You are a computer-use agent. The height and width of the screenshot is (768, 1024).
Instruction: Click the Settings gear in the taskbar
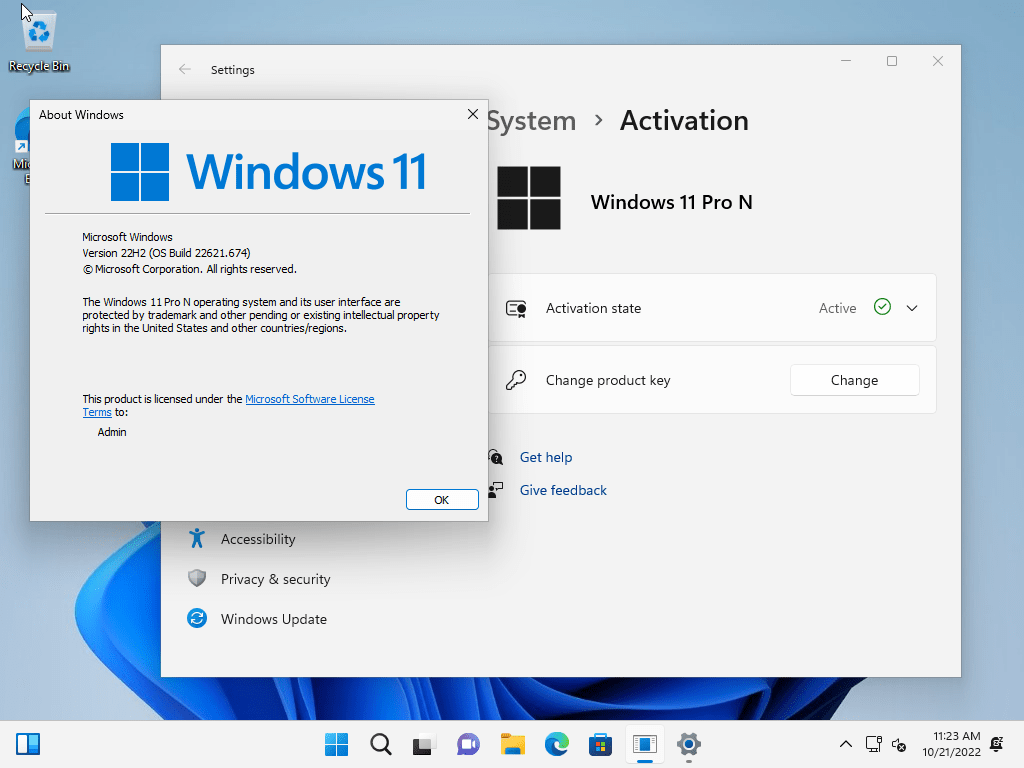(x=688, y=744)
